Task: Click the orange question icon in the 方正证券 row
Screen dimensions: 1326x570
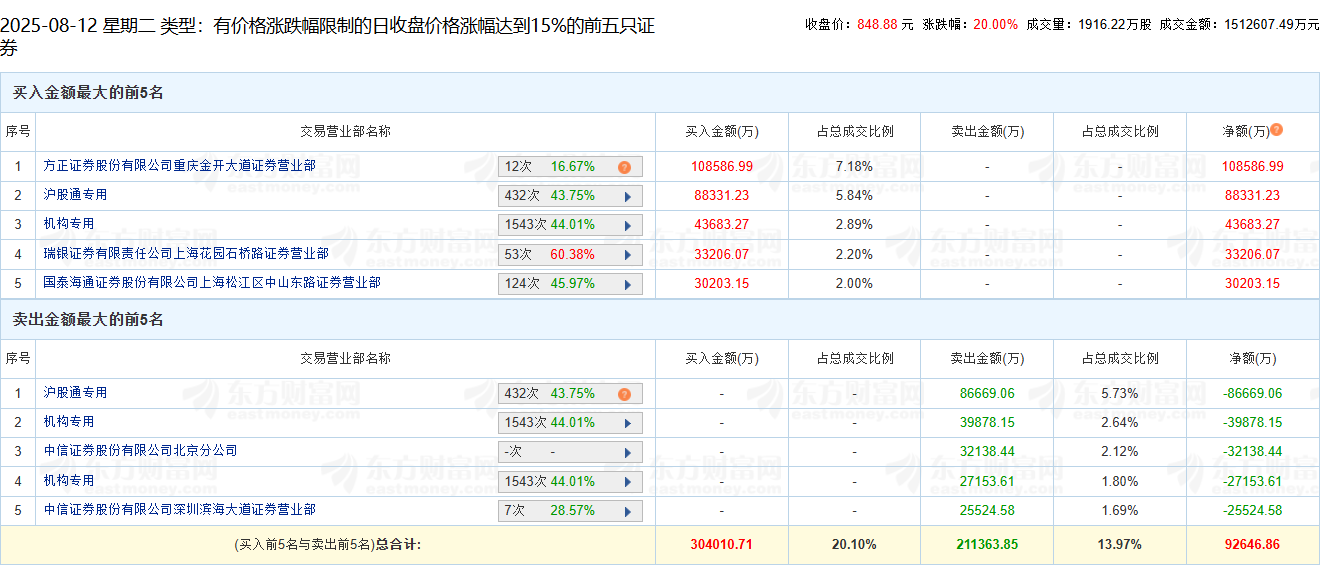Action: pyautogui.click(x=624, y=168)
